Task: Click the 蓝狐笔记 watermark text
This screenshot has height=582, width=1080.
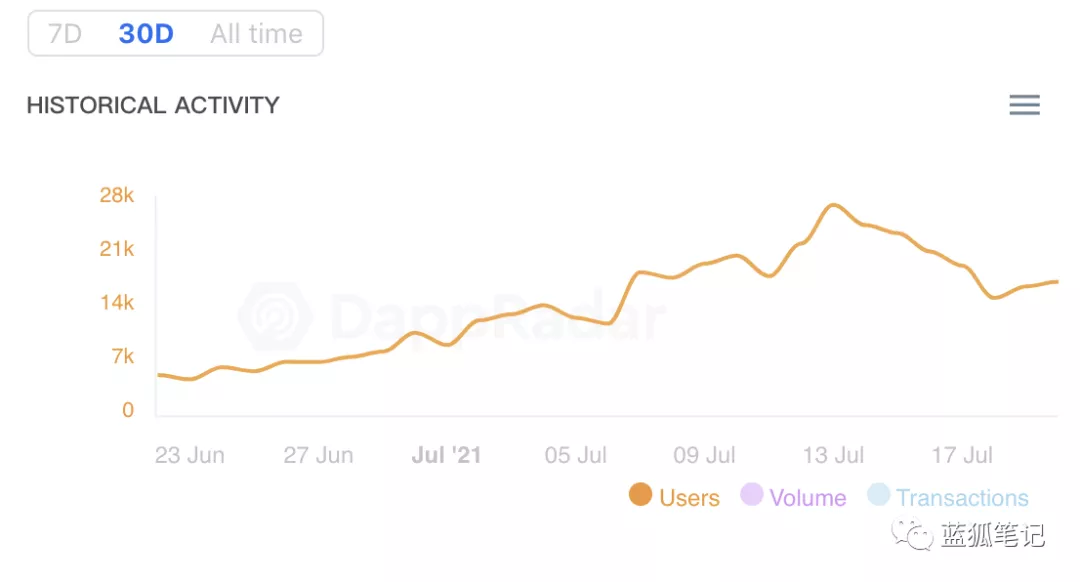Action: click(993, 534)
